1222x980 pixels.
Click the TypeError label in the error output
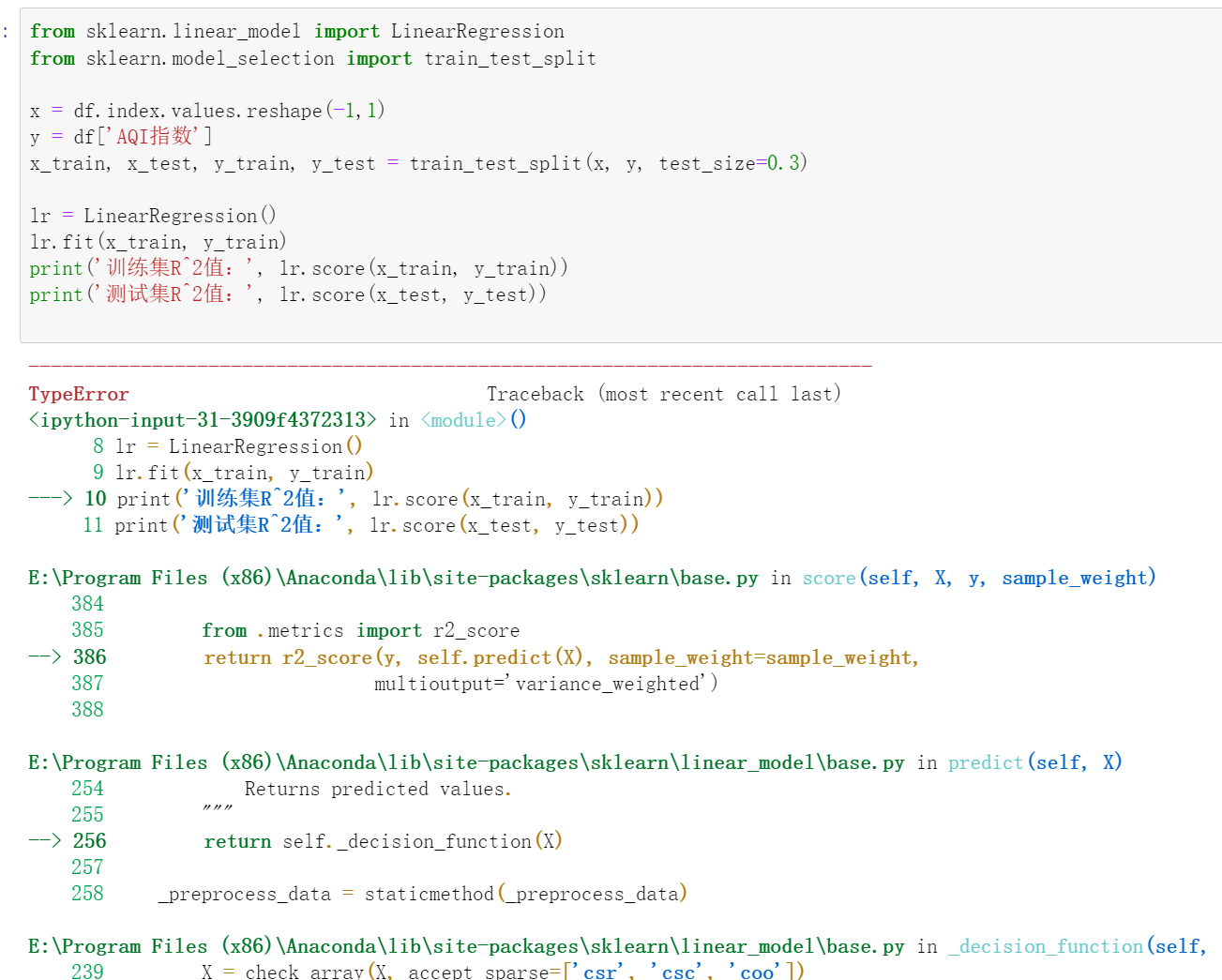click(78, 393)
